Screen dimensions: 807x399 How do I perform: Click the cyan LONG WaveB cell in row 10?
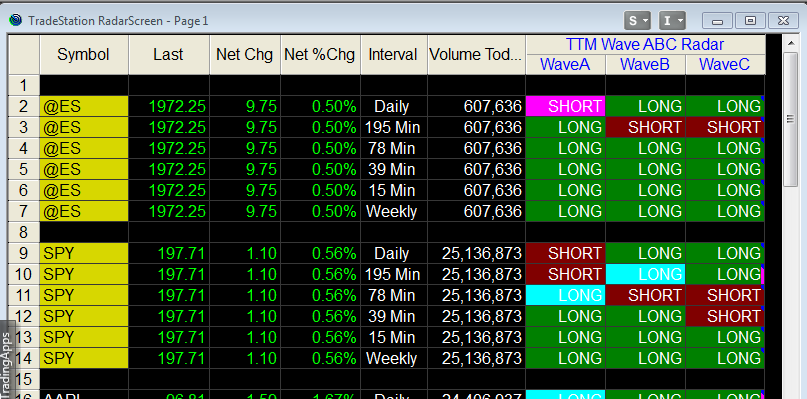(645, 274)
